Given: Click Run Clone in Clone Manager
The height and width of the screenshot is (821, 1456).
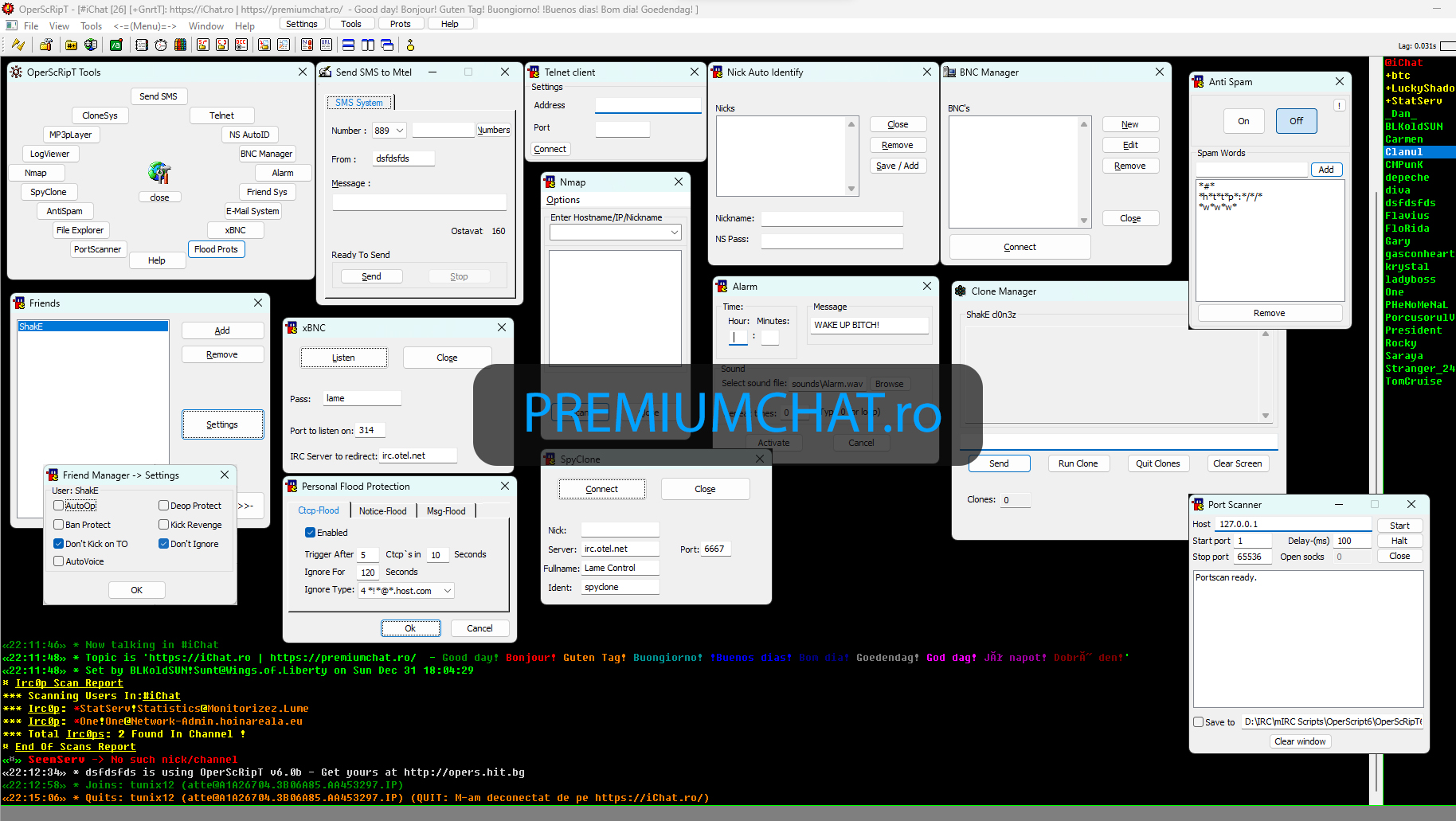Looking at the screenshot, I should (x=1078, y=463).
